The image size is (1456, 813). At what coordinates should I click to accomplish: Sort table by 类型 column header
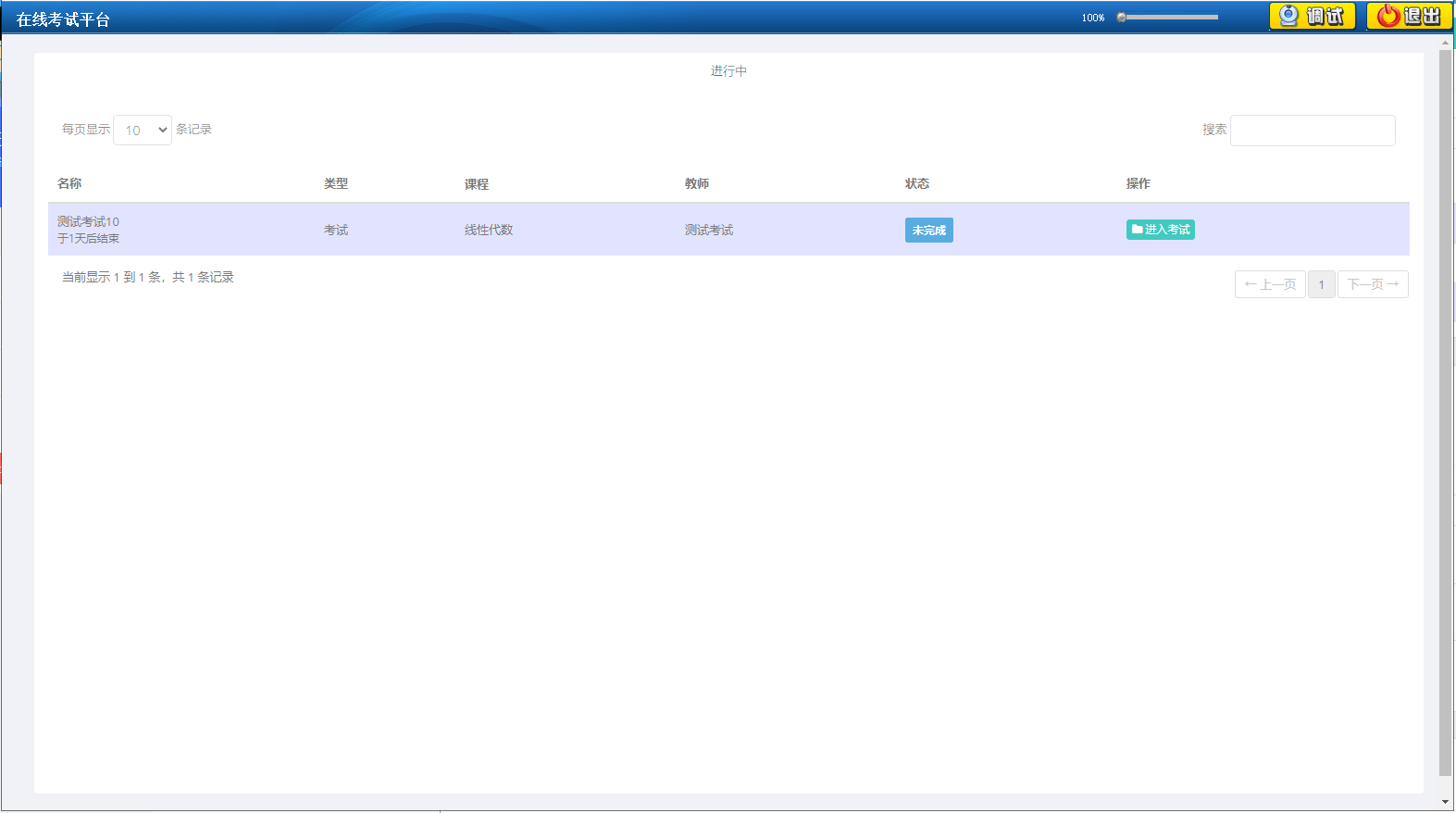tap(336, 183)
